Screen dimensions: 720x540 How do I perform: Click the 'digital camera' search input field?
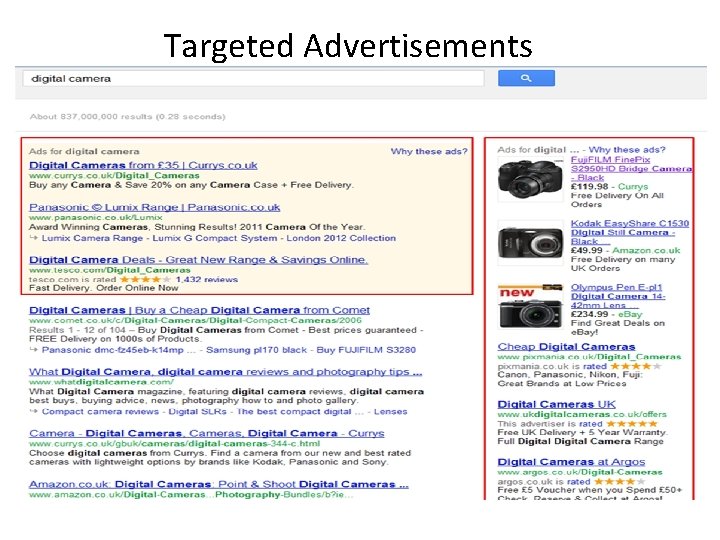click(253, 79)
